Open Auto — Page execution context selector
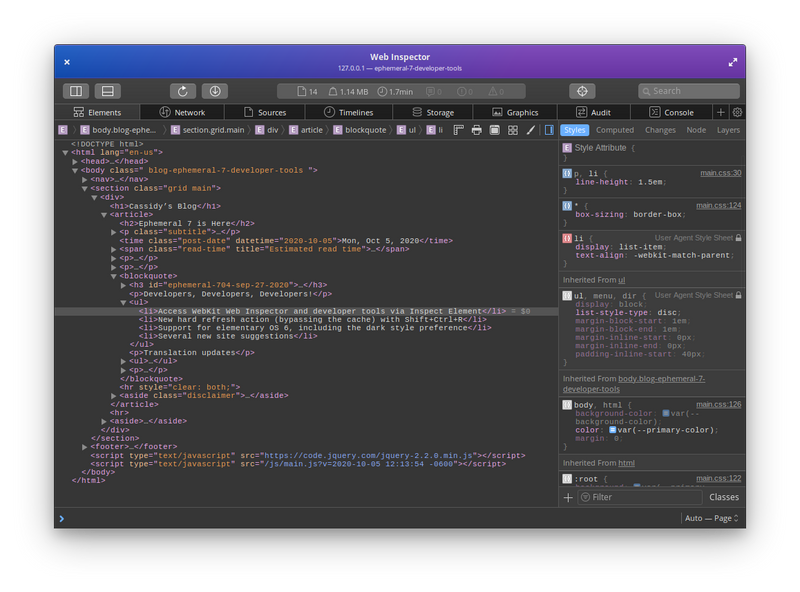This screenshot has width=800, height=592. tap(712, 519)
